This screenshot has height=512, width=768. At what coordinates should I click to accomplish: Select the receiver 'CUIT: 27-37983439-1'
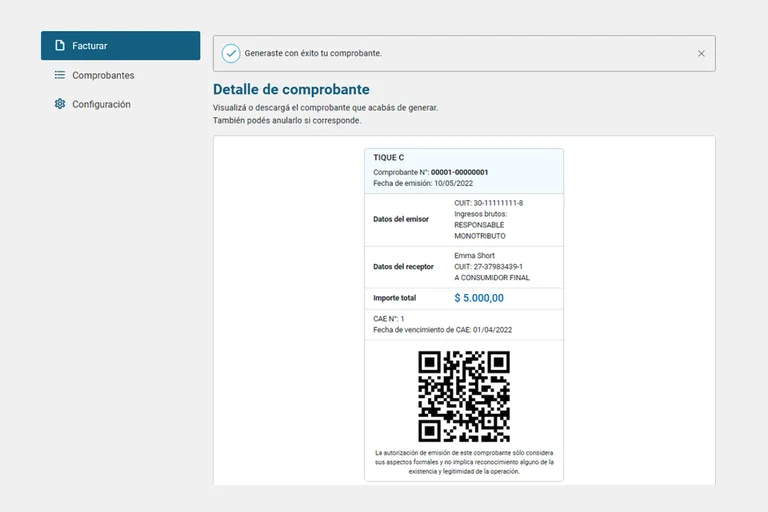click(x=488, y=267)
